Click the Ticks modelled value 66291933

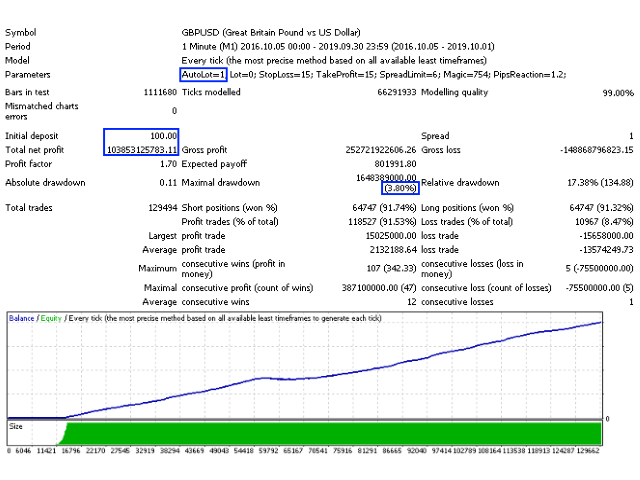pos(397,92)
